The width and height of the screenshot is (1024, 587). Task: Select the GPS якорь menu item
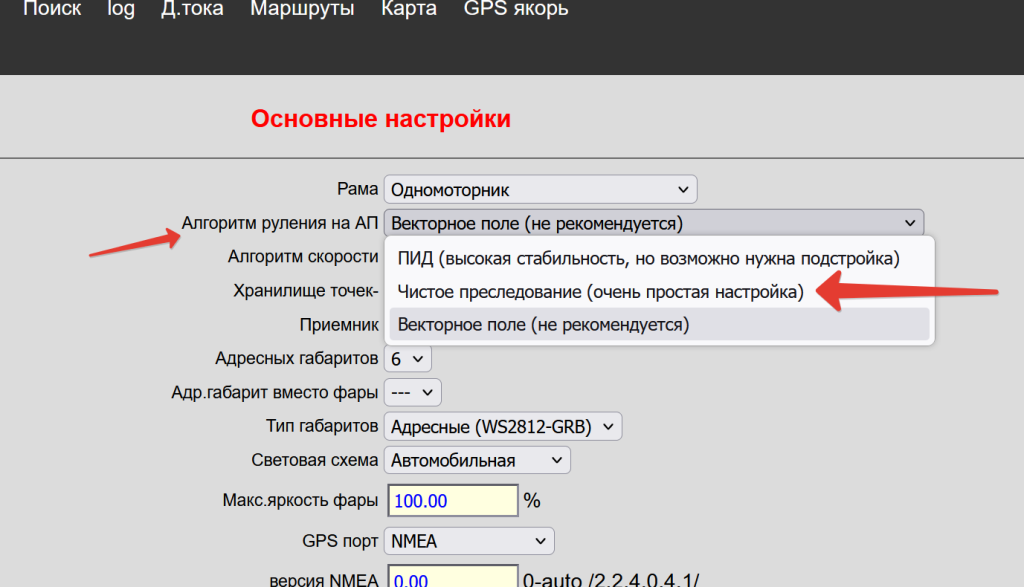point(516,10)
